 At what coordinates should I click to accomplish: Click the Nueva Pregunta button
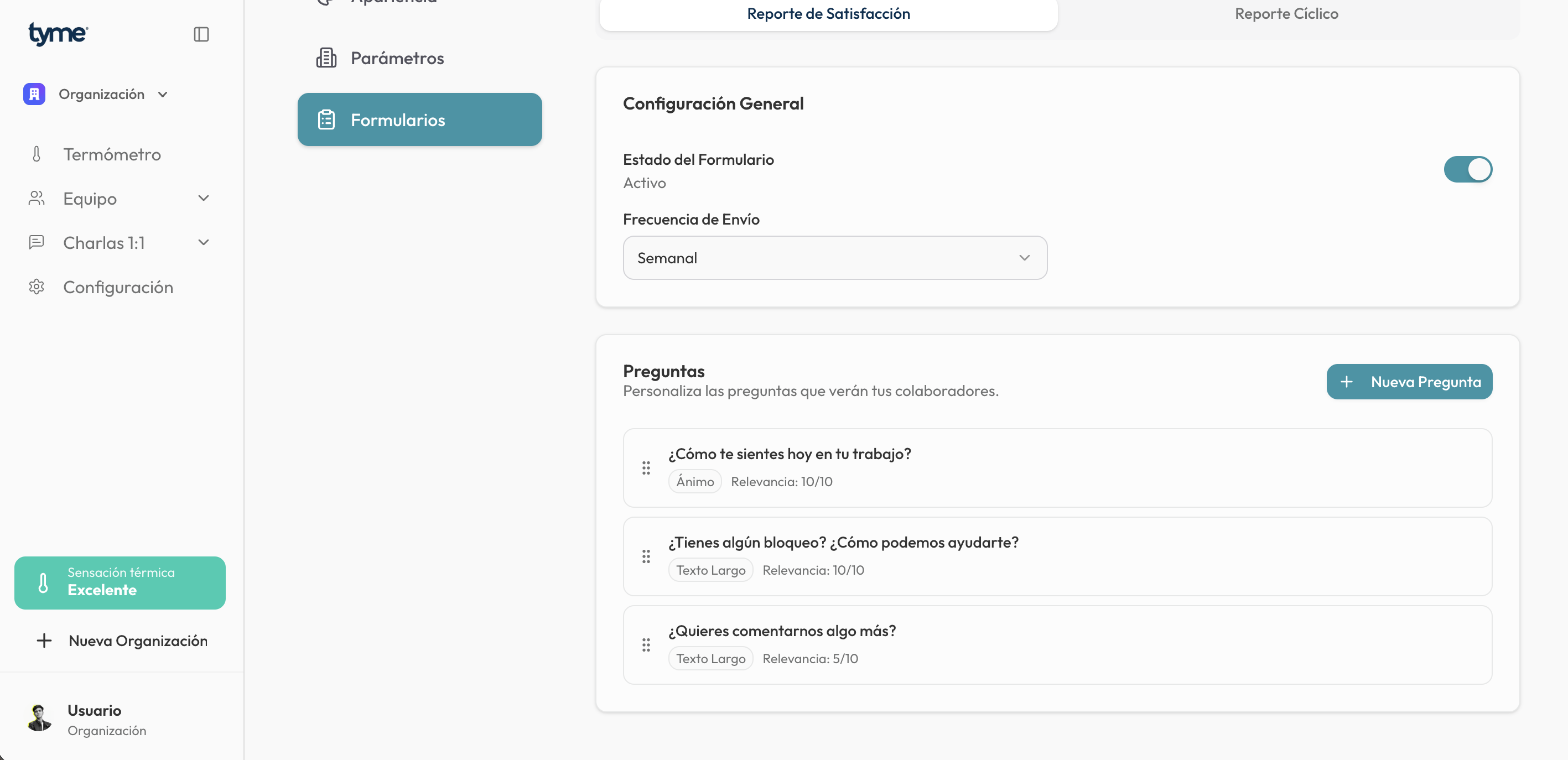point(1409,382)
